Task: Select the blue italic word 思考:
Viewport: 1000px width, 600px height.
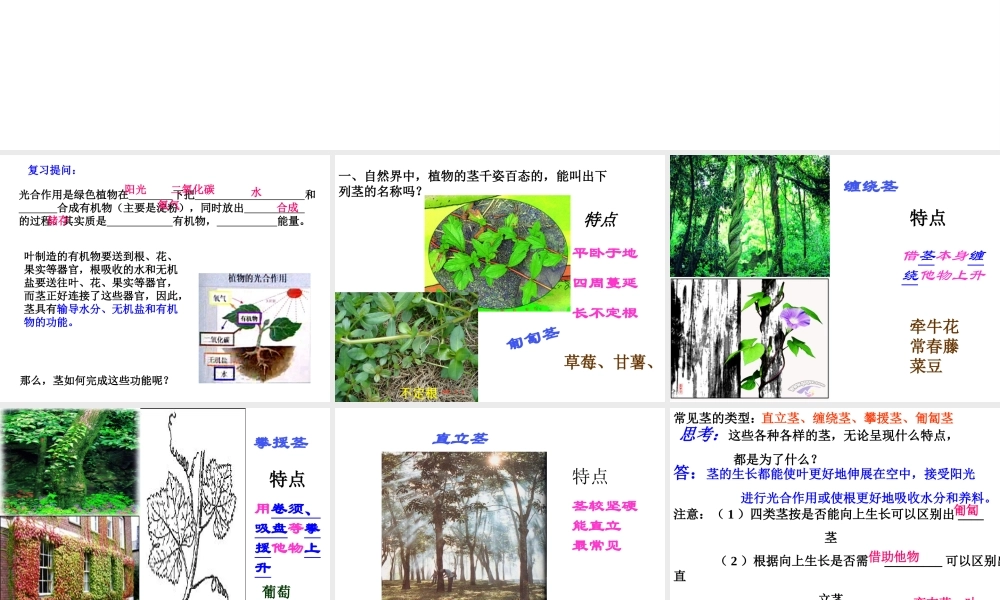Action: click(700, 434)
